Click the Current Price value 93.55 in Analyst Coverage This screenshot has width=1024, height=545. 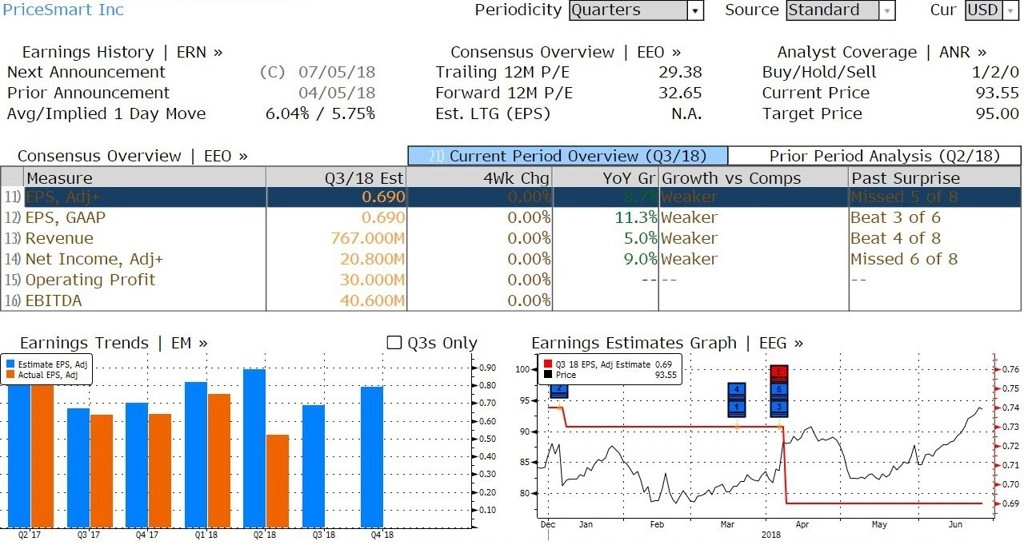[x=997, y=93]
